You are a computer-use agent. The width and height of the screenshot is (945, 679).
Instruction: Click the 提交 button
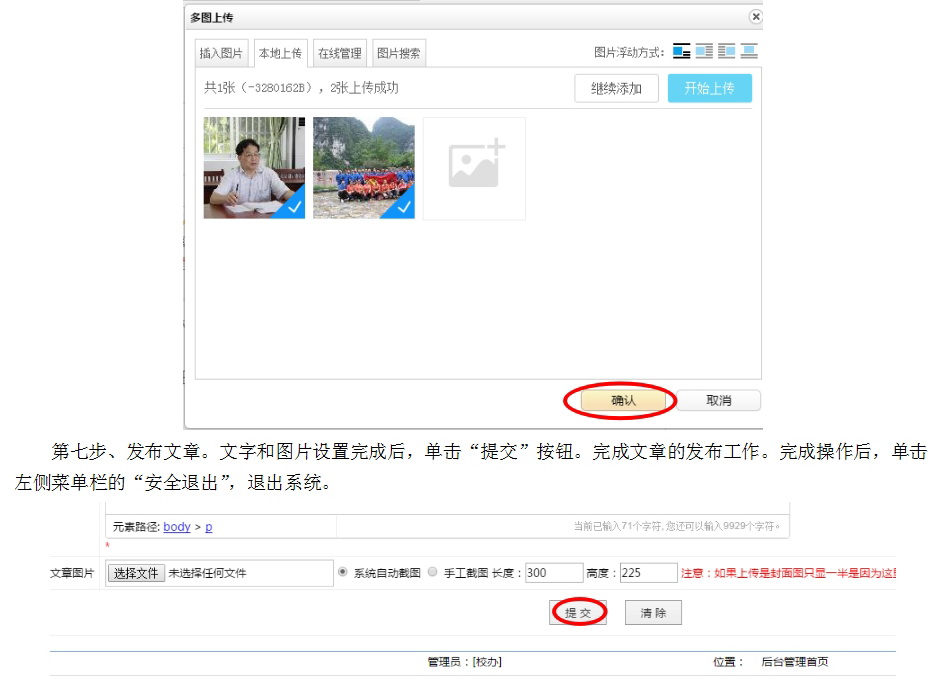(x=578, y=613)
